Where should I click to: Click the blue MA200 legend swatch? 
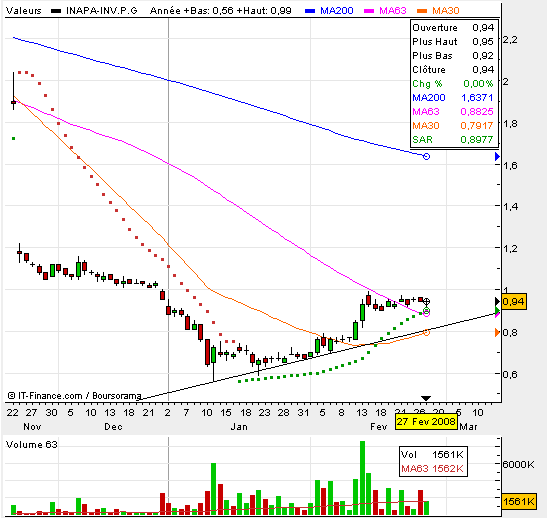pyautogui.click(x=310, y=11)
